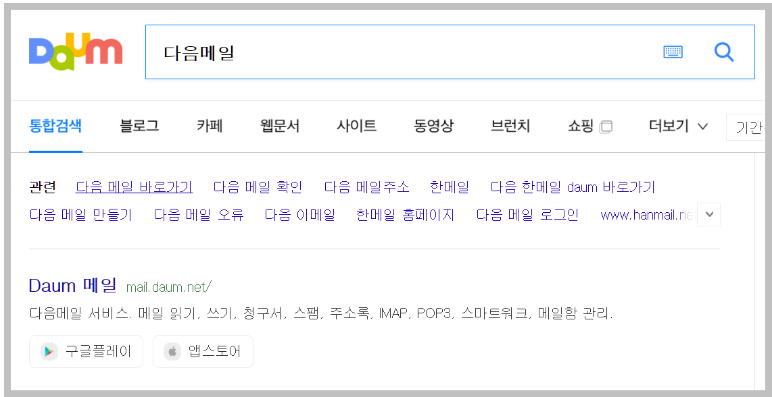
Task: Click the 쇼핑 new-window icon
Action: (606, 127)
